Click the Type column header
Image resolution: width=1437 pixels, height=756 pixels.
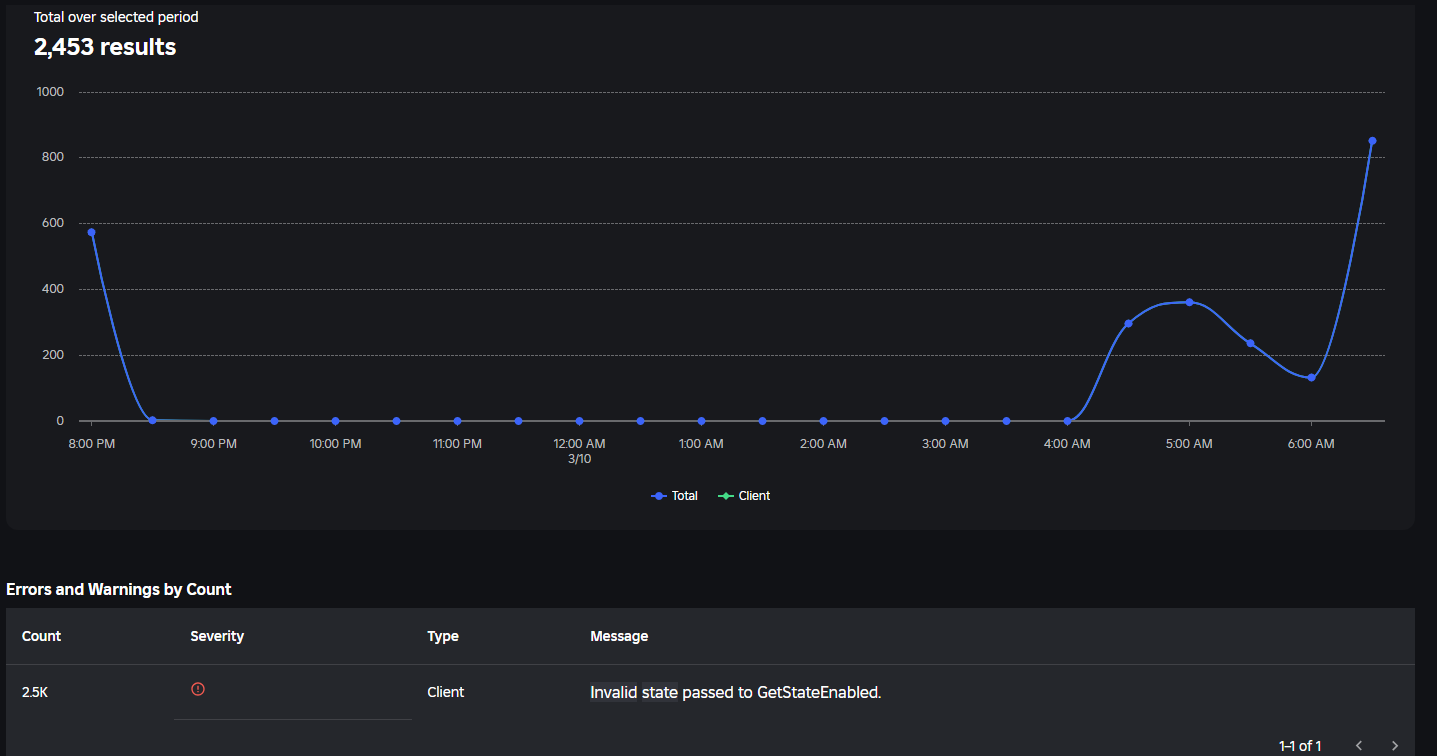(x=443, y=636)
